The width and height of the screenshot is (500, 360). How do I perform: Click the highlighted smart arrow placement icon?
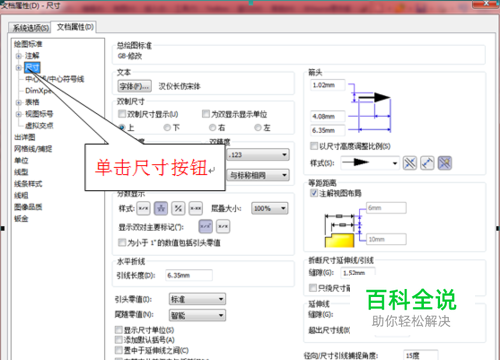[445, 163]
